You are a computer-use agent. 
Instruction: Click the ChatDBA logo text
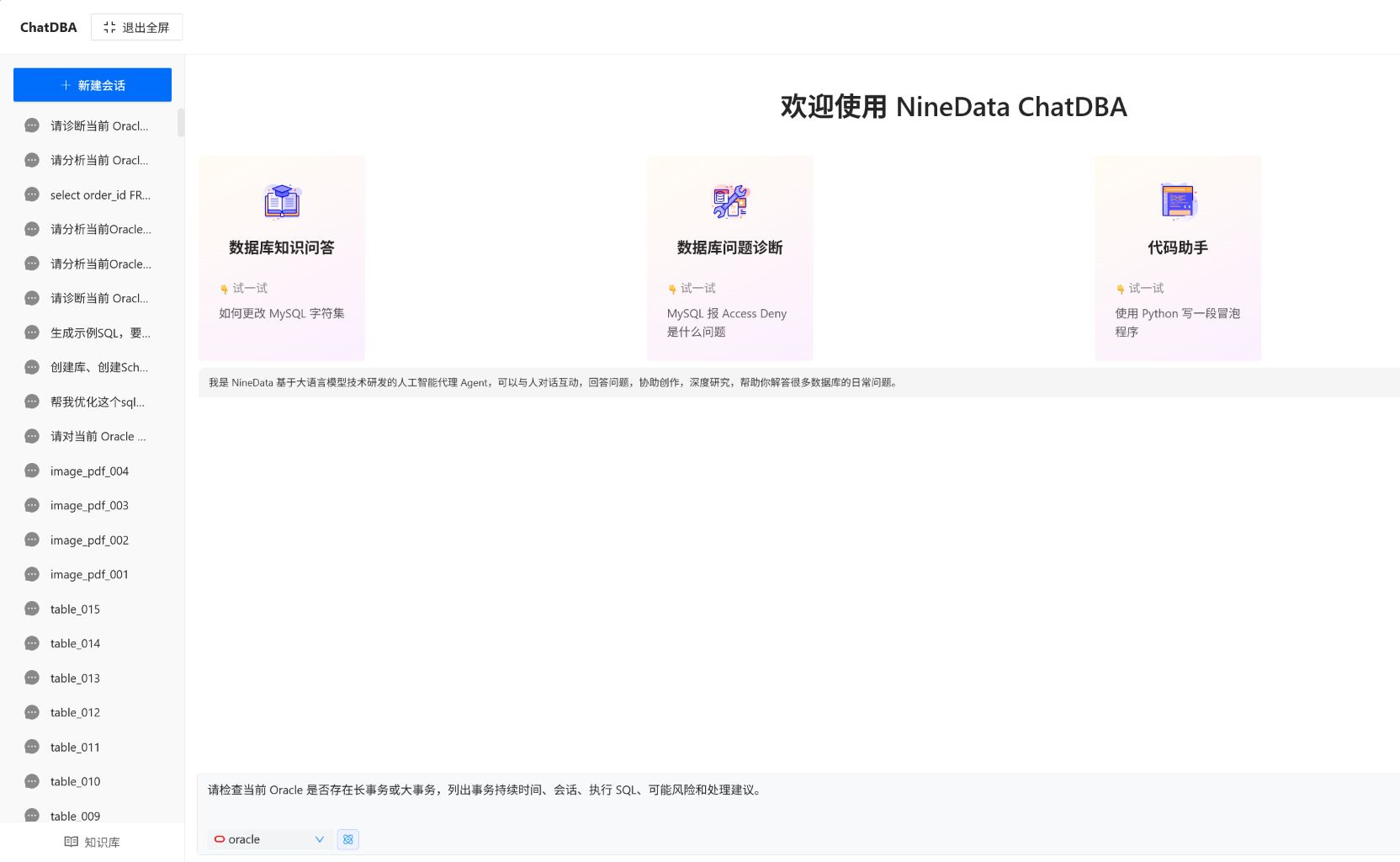point(49,27)
